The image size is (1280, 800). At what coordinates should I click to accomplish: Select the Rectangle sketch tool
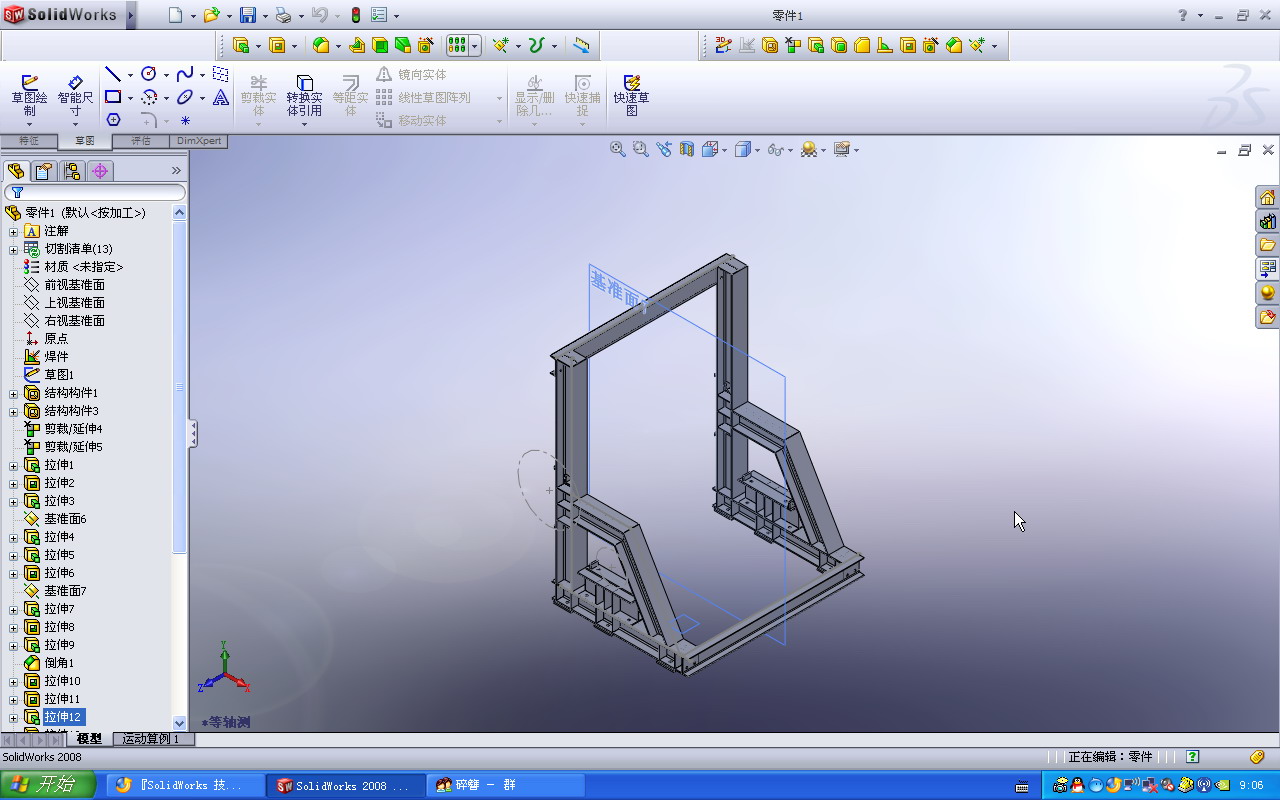click(x=113, y=97)
